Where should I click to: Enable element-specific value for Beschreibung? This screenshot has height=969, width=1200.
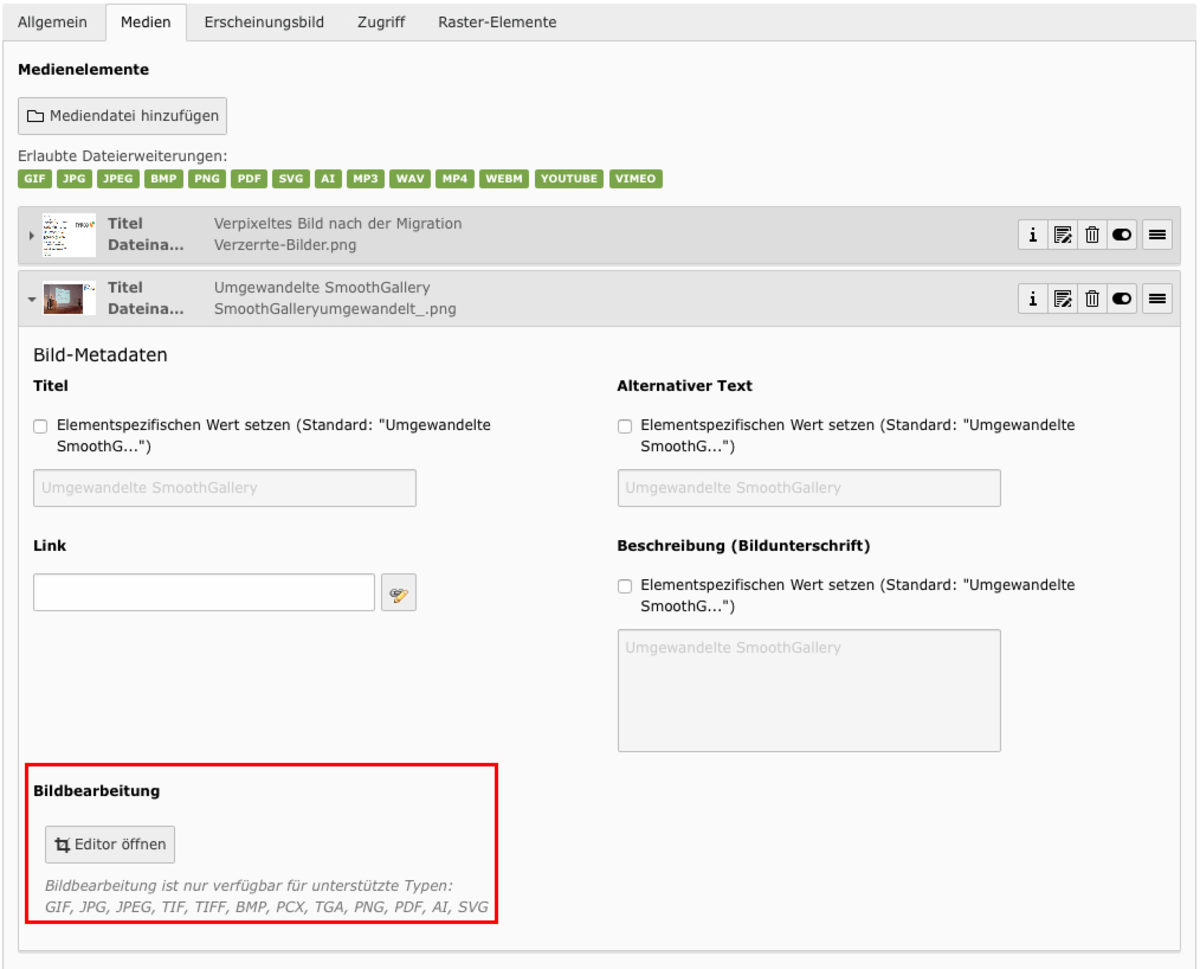click(624, 586)
